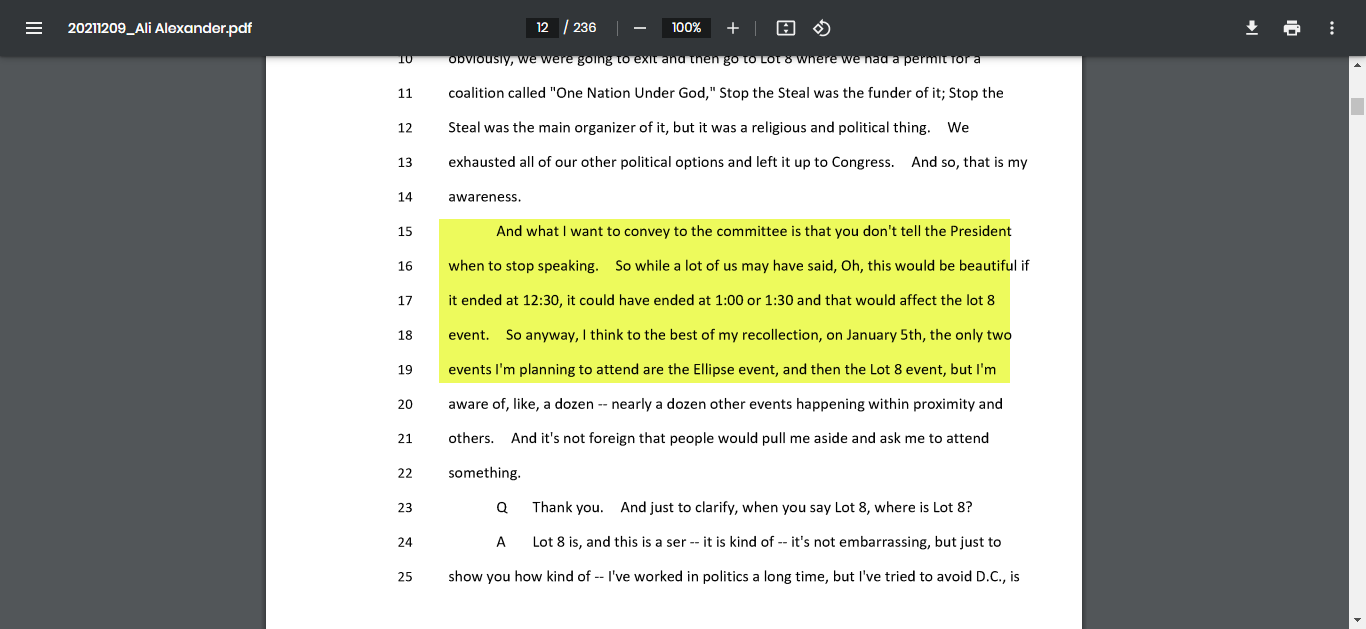The width and height of the screenshot is (1366, 629).
Task: Download the PDF file
Action: point(1252,28)
